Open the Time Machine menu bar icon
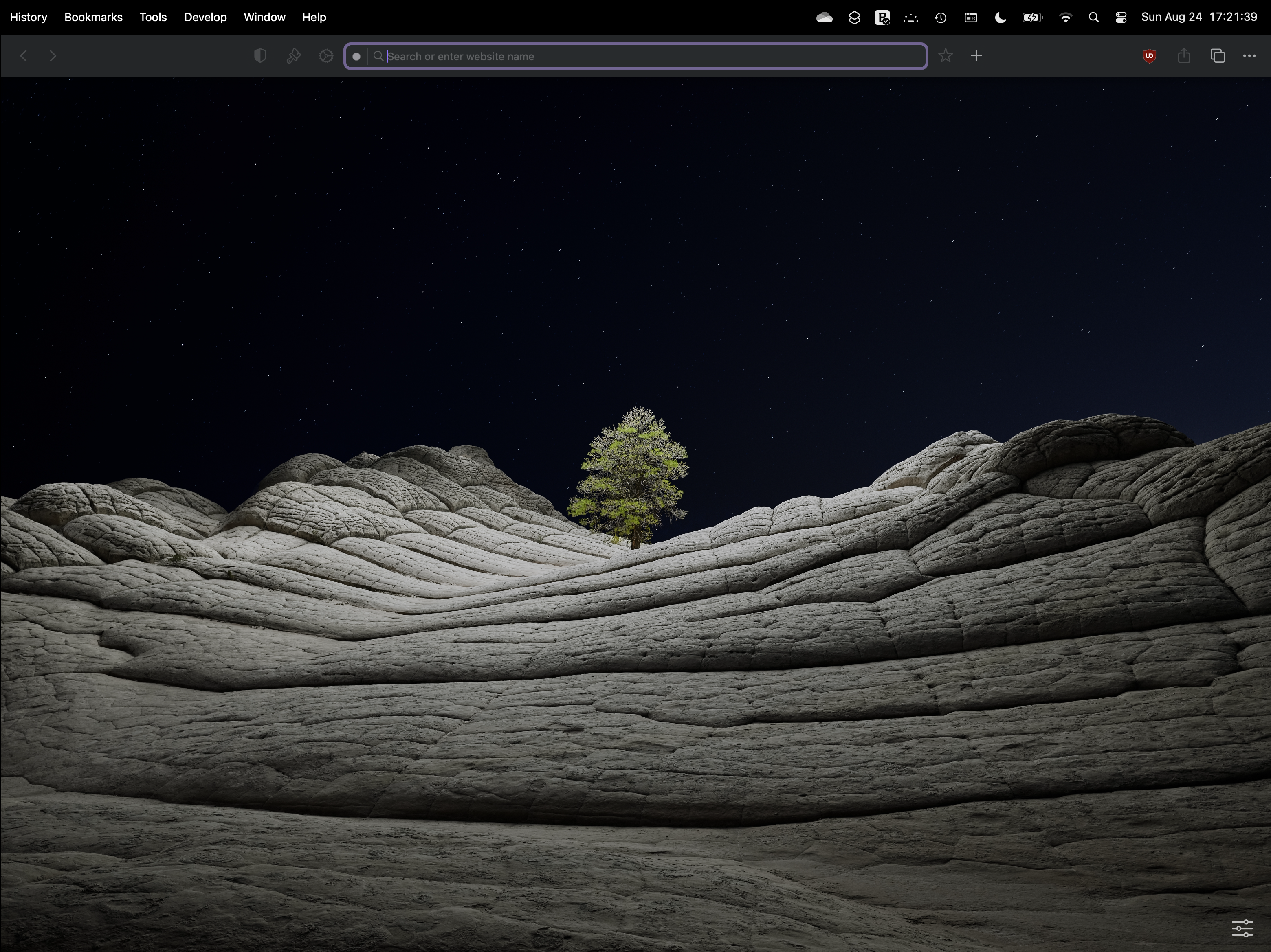This screenshot has width=1271, height=952. [x=940, y=17]
